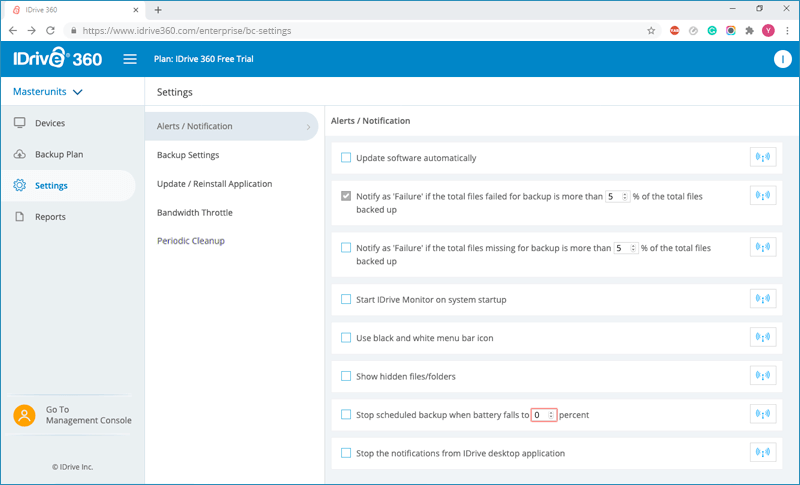Click the Settings gear icon in sidebar
Screen dimensions: 800x485
20,185
